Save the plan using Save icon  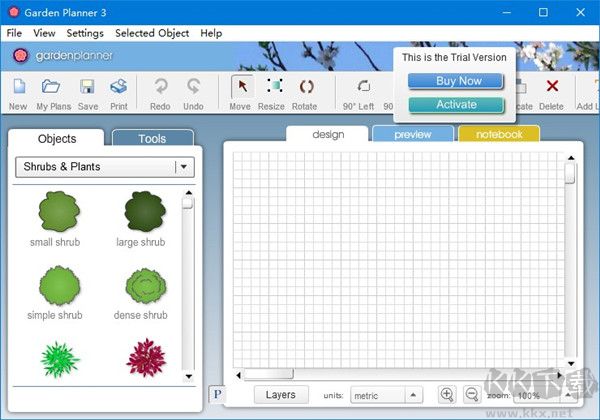point(87,86)
